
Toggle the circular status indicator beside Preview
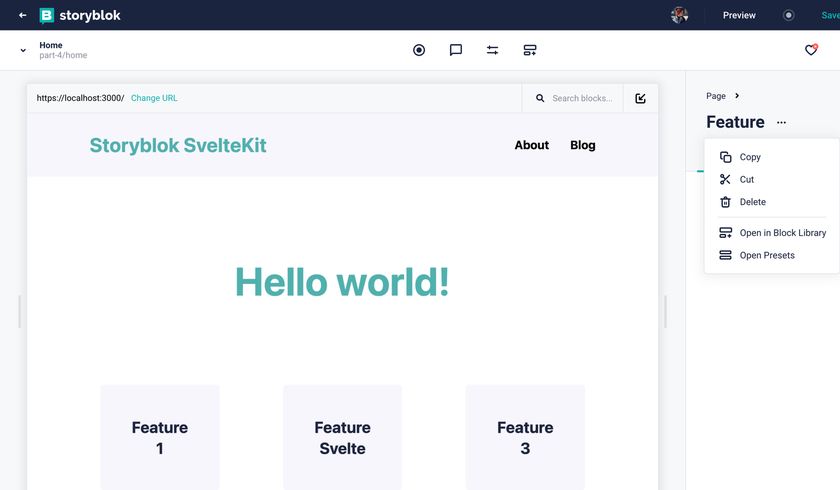[788, 15]
